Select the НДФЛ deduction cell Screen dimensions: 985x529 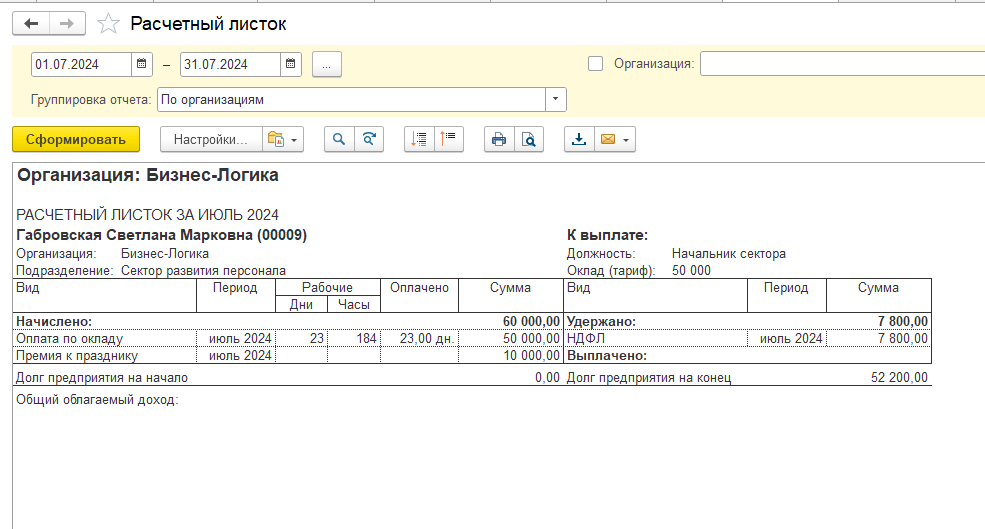click(655, 339)
